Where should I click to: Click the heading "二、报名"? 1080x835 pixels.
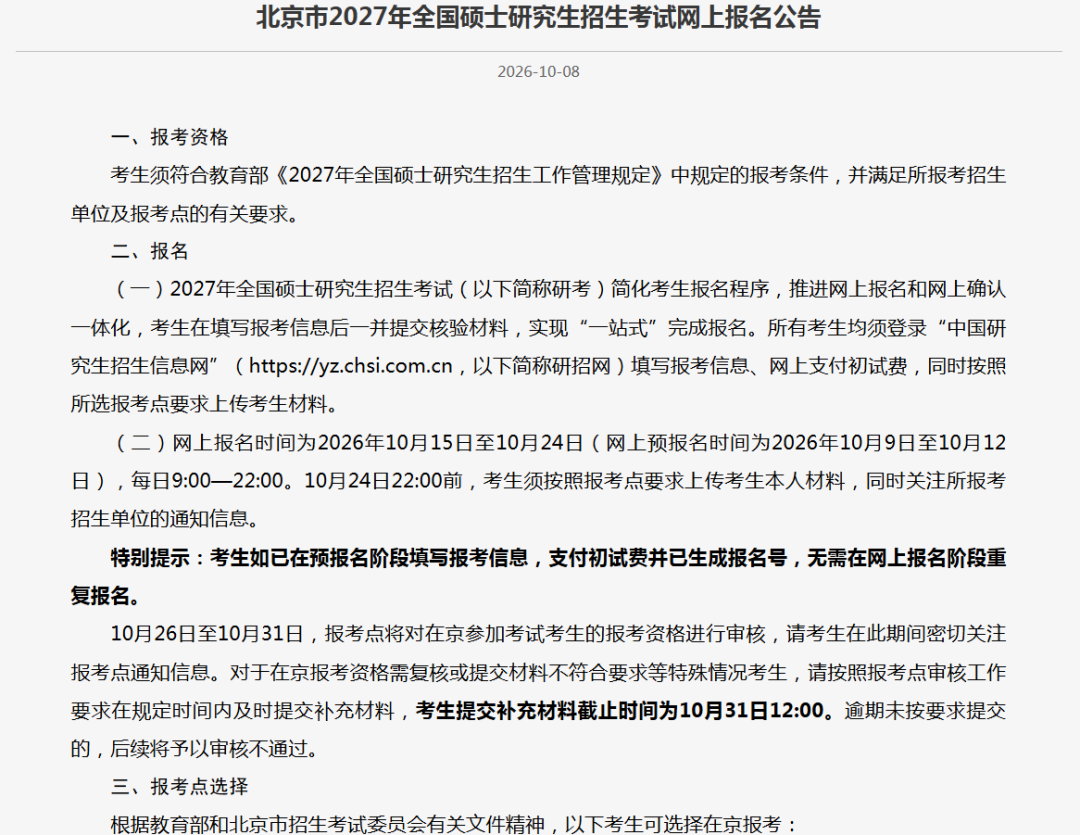coord(149,251)
